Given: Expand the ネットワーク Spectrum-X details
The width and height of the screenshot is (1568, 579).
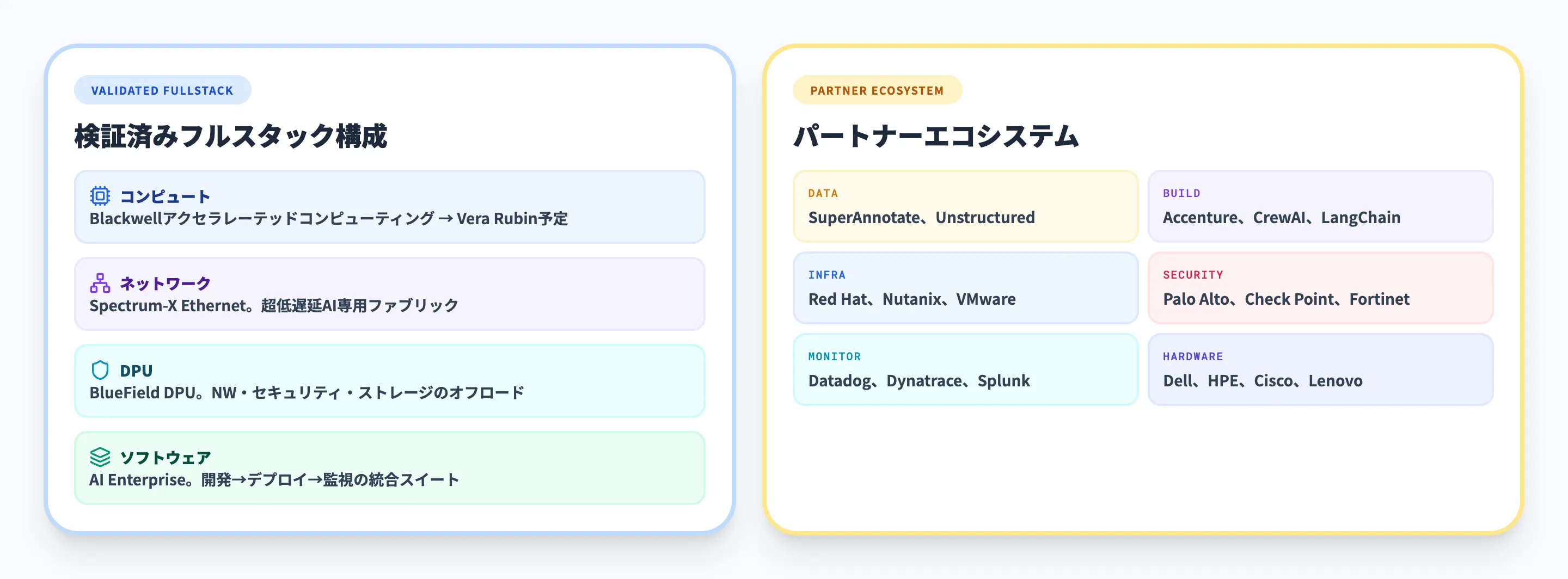Looking at the screenshot, I should tap(390, 294).
